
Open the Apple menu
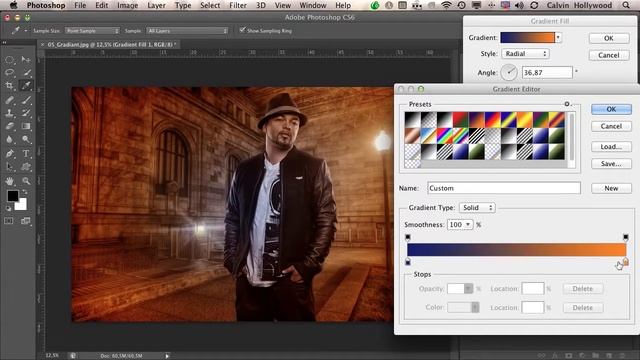pyautogui.click(x=13, y=5)
